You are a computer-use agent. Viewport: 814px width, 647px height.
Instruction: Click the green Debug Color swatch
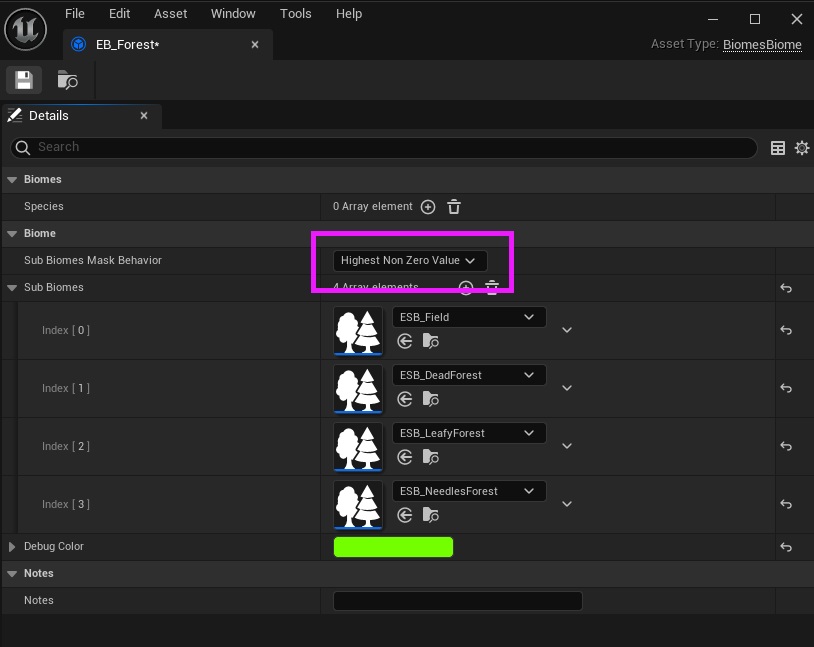click(x=393, y=547)
